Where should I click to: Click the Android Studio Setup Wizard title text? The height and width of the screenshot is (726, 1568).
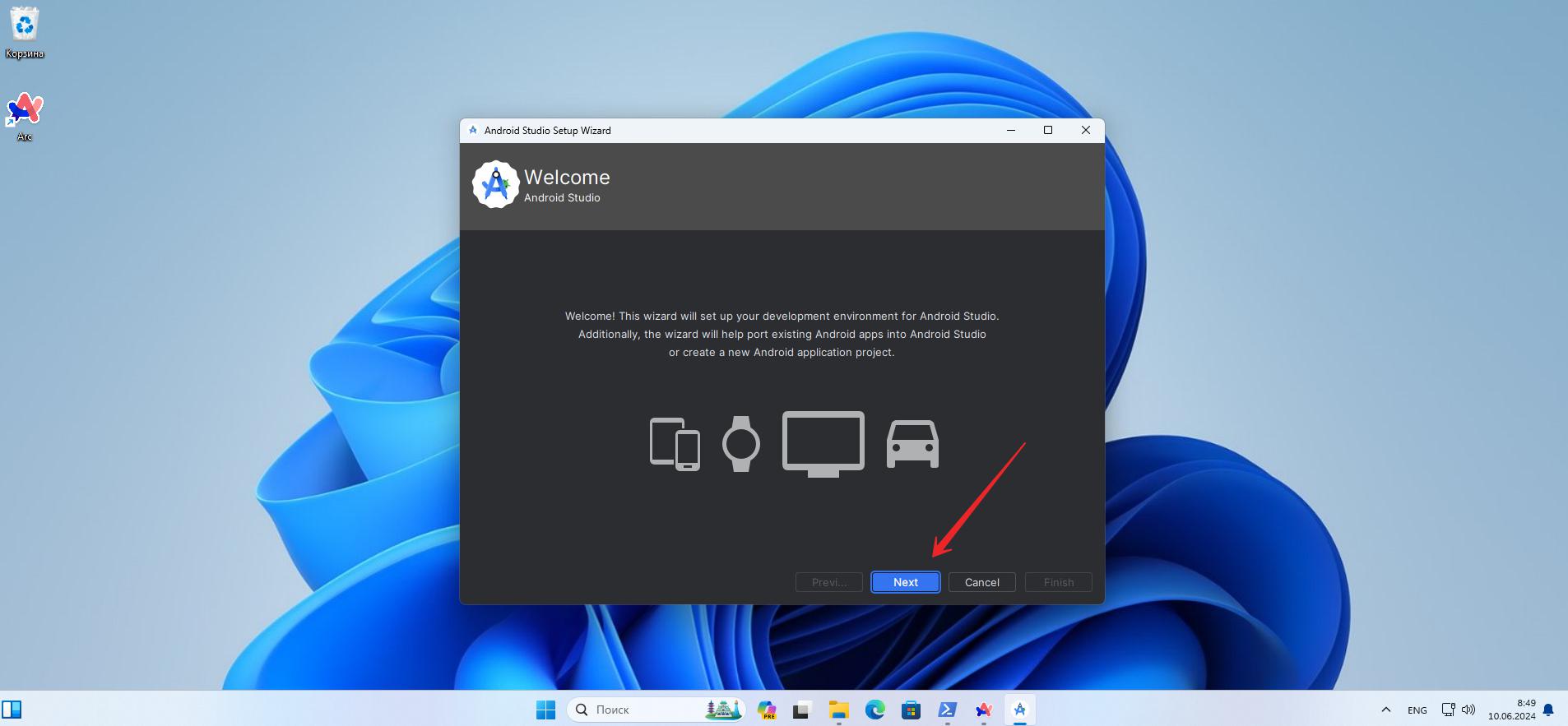point(547,131)
